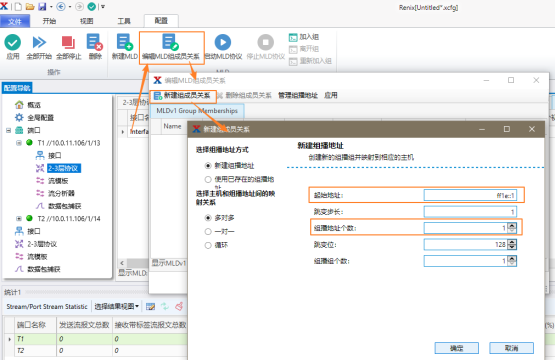The width and height of the screenshot is (555, 360).
Task: Choose the 循环 mapping radio option
Action: tap(208, 245)
